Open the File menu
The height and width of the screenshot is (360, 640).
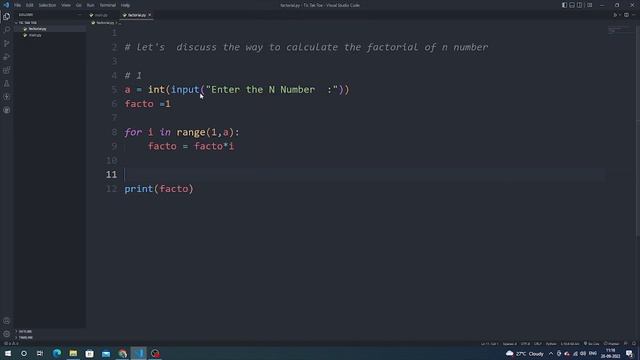[x=17, y=5]
